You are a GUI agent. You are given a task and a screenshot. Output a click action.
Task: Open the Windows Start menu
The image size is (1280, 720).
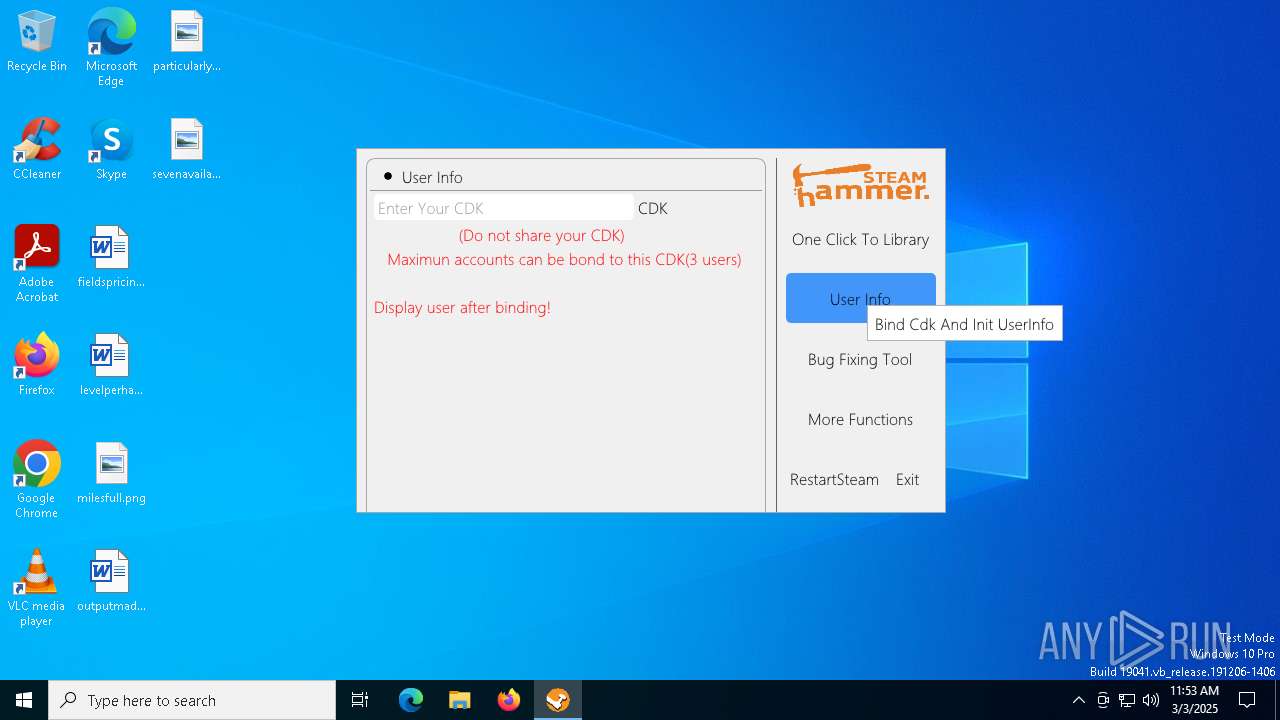[x=24, y=700]
